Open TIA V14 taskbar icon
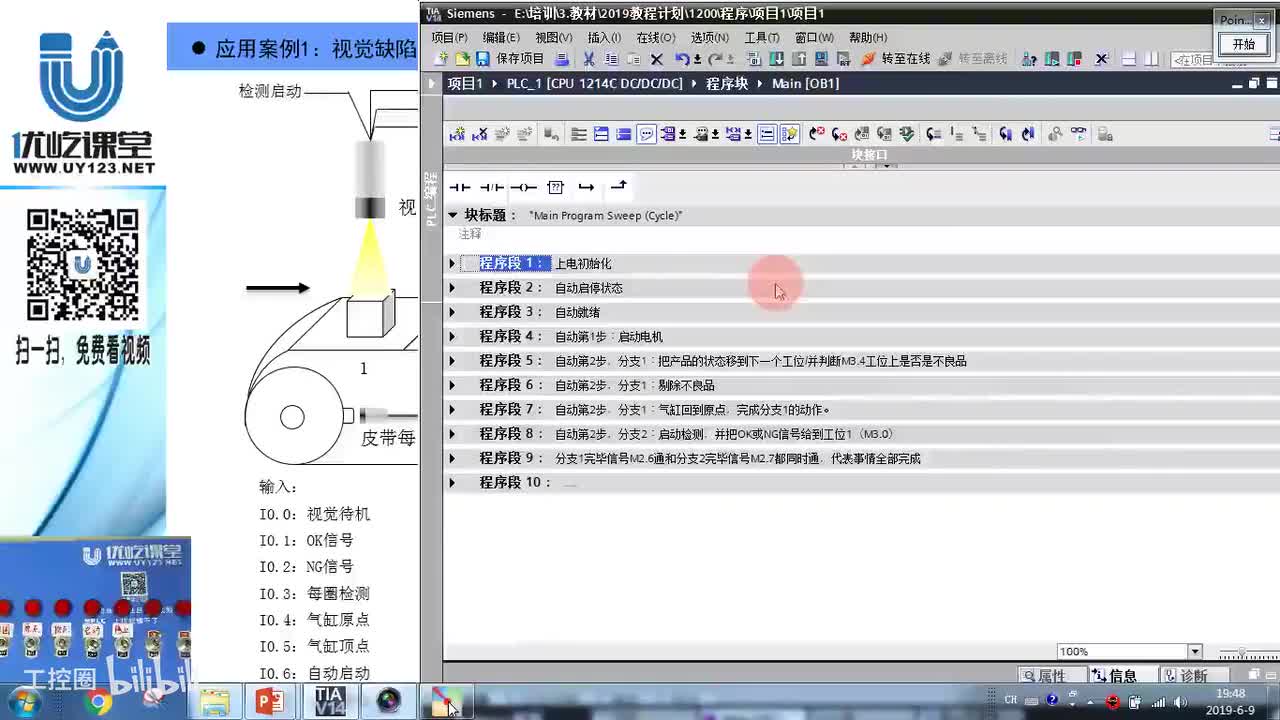This screenshot has height=720, width=1280. point(329,701)
